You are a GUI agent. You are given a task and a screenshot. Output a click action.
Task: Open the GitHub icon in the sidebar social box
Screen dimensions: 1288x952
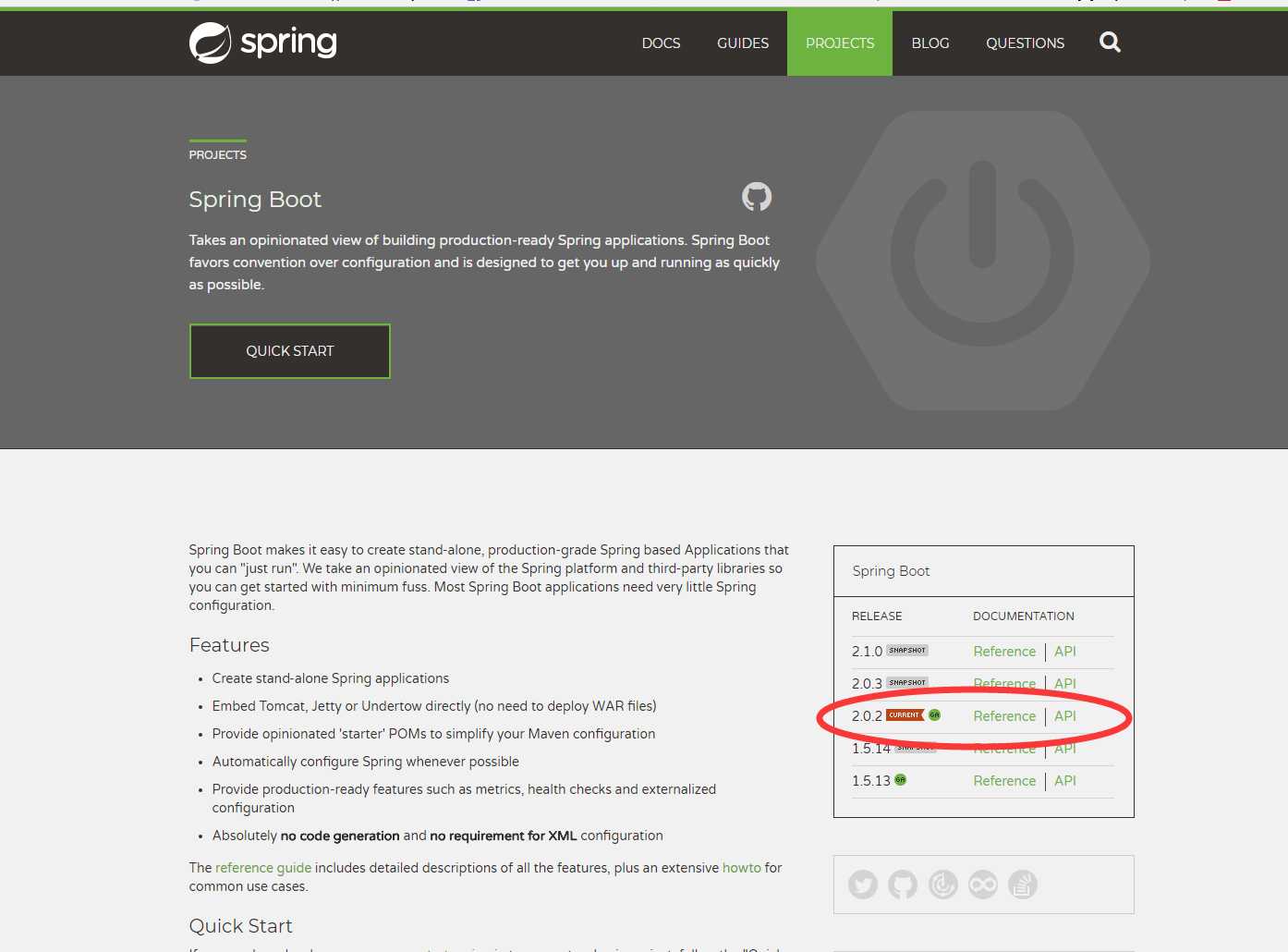pyautogui.click(x=903, y=885)
